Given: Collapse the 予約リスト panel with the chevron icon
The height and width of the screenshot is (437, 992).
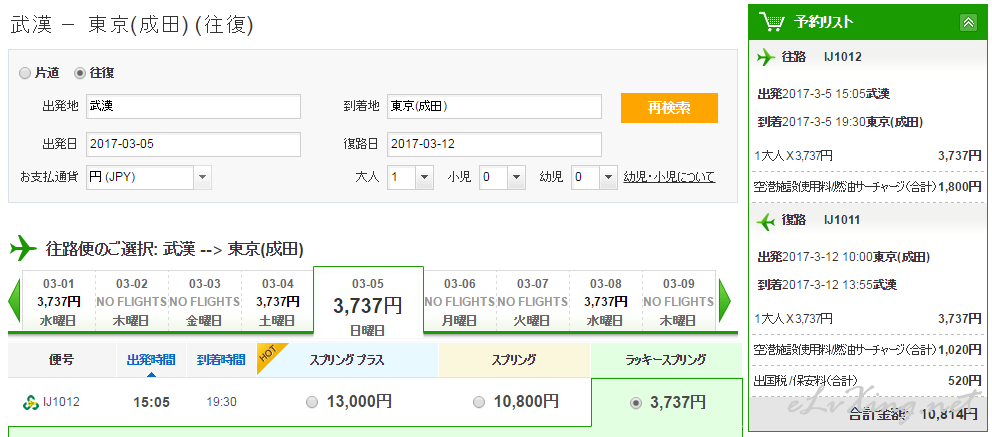Looking at the screenshot, I should (x=968, y=23).
